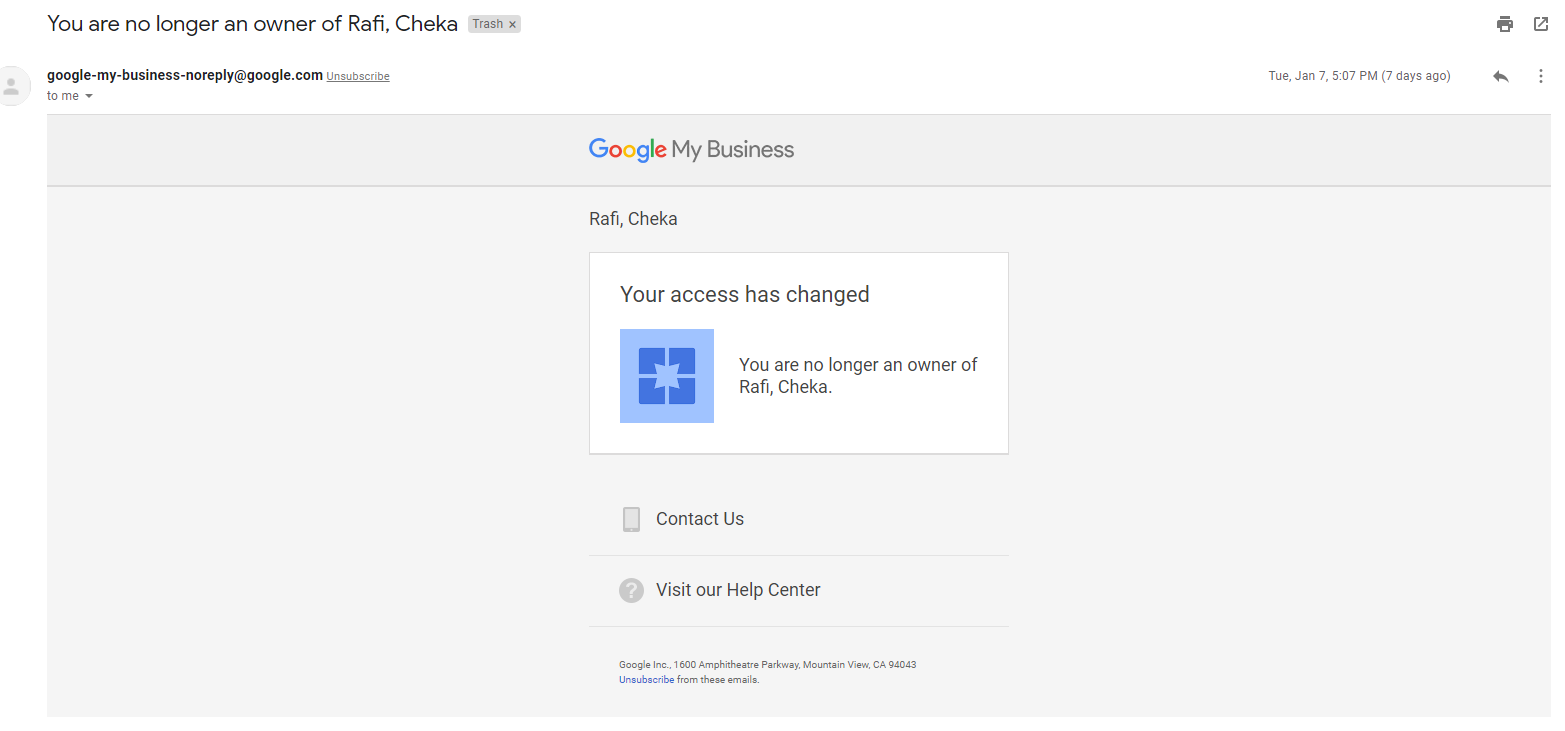Open the three-dot more options menu

[1540, 76]
